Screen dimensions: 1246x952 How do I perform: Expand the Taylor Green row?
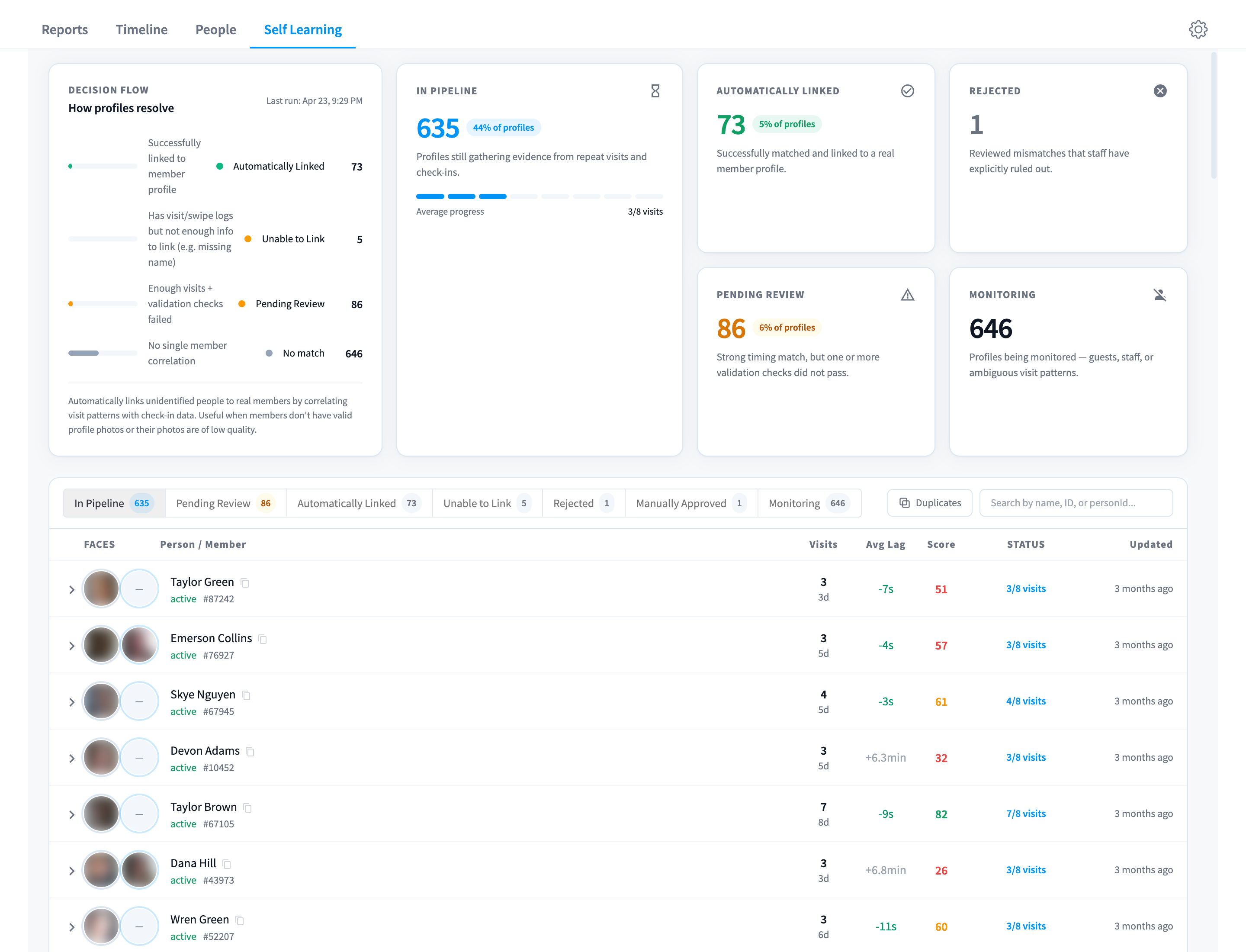pos(71,589)
